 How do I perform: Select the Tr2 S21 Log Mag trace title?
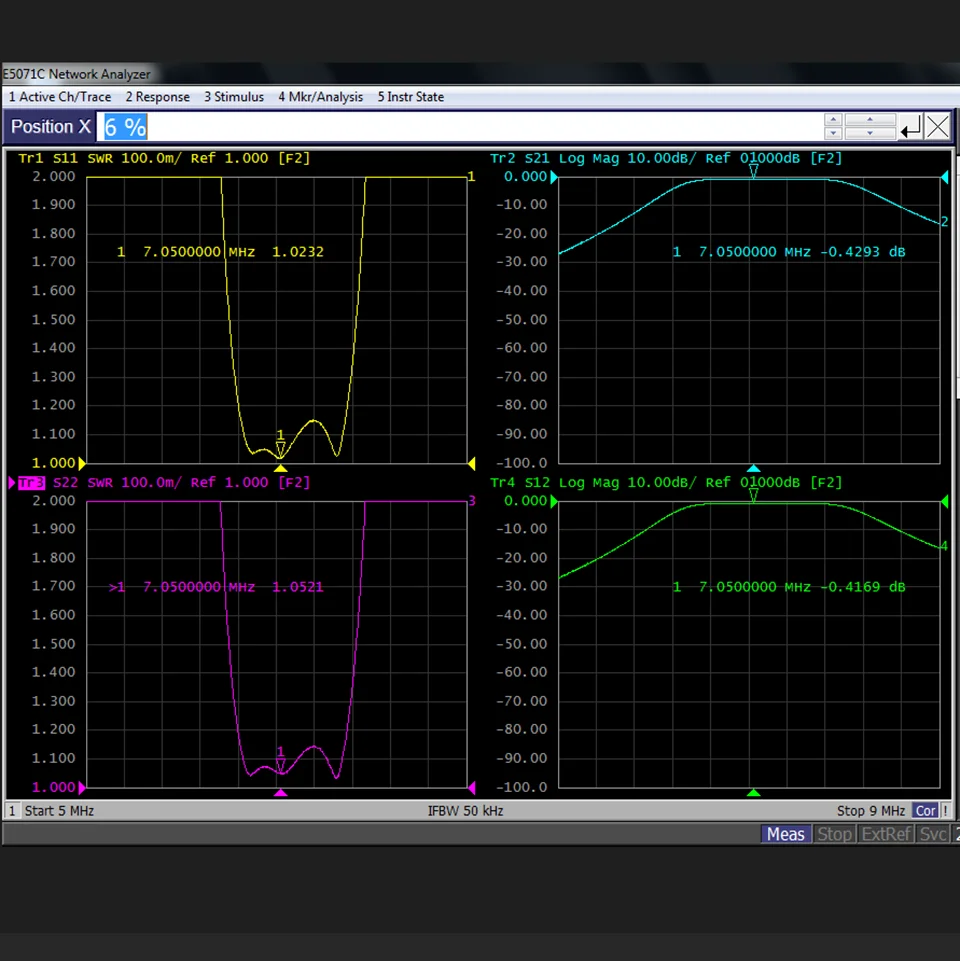[666, 158]
